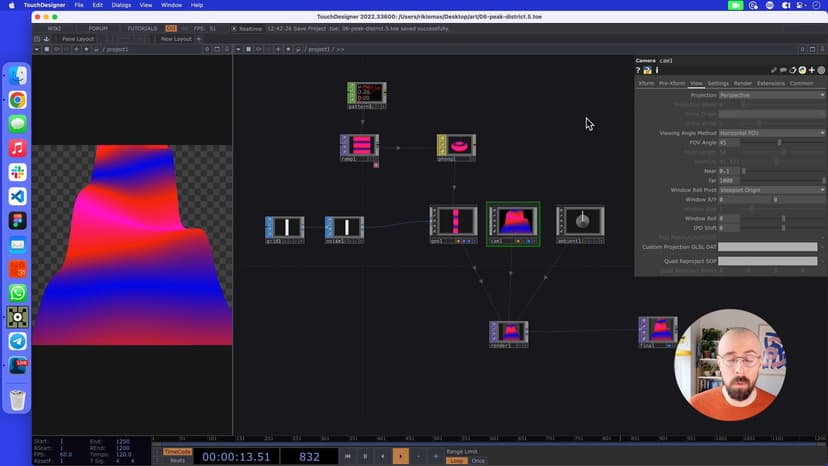Viewport: 828px width, 466px height.
Task: Open the Chrome icon in the dock
Action: [x=17, y=100]
